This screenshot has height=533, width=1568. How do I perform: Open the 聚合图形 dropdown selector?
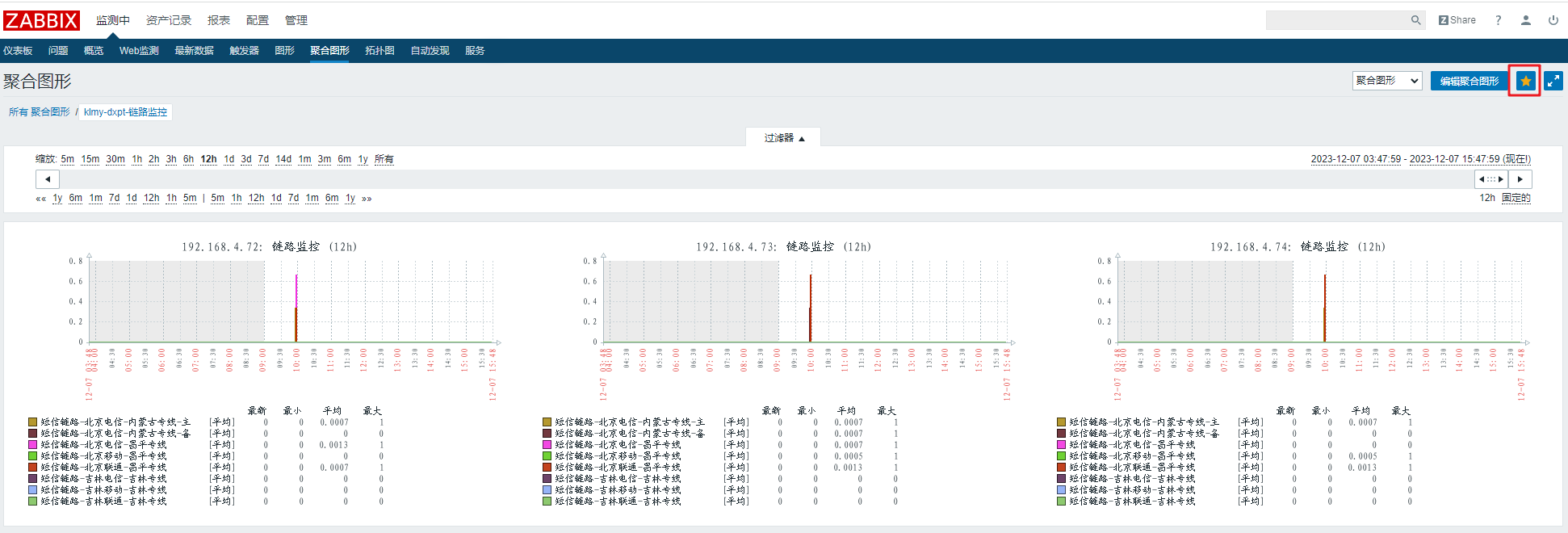pos(1386,81)
